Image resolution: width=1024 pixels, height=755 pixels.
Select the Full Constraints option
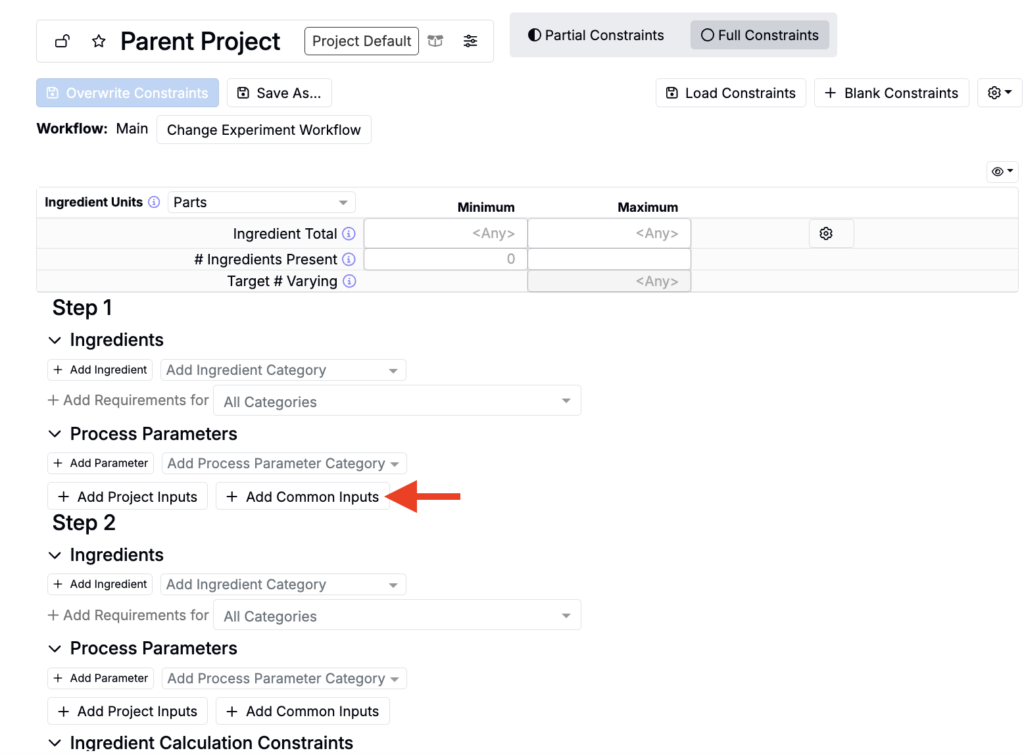(760, 35)
